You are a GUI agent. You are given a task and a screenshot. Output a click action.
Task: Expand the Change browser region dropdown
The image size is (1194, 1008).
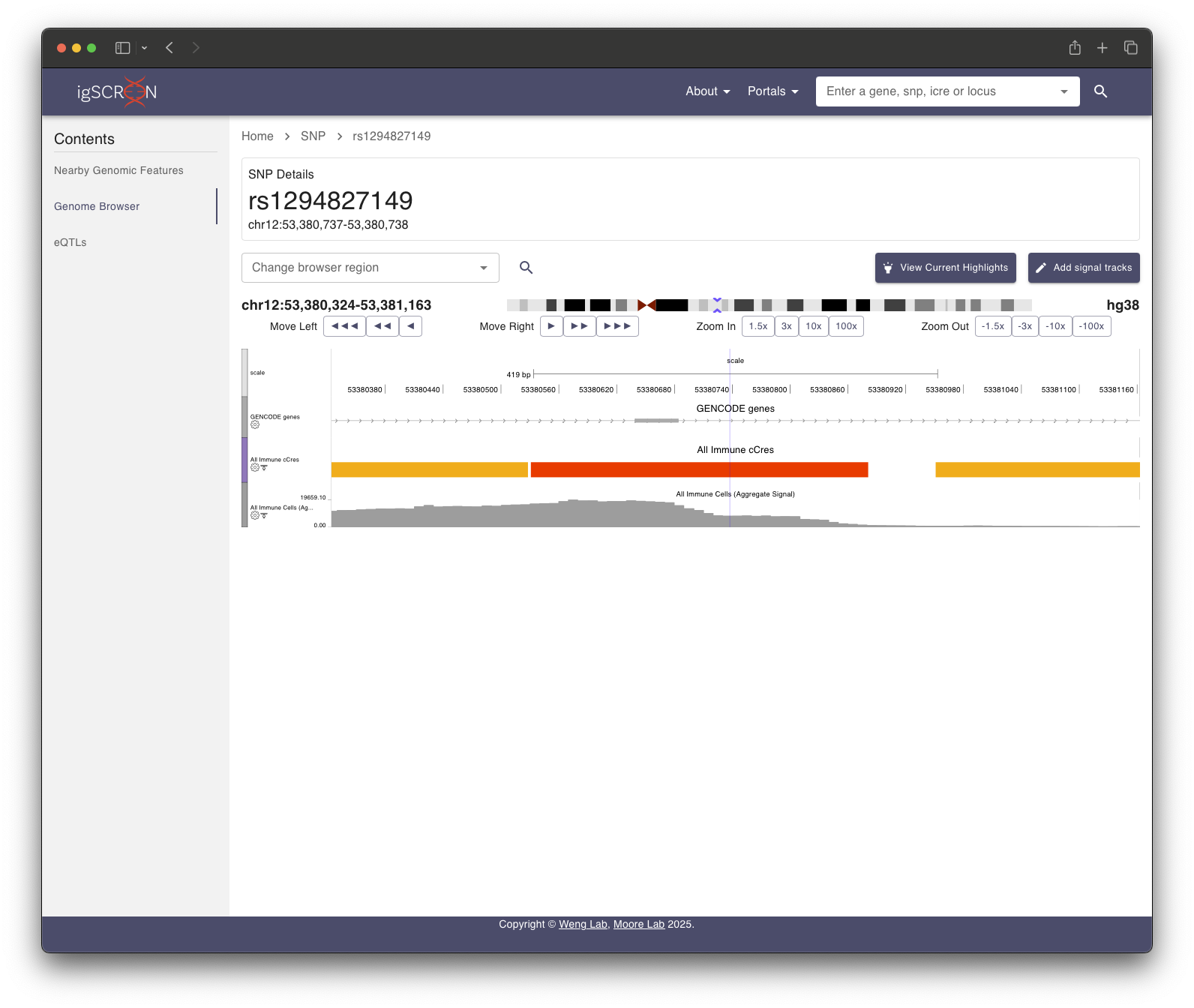(x=484, y=268)
